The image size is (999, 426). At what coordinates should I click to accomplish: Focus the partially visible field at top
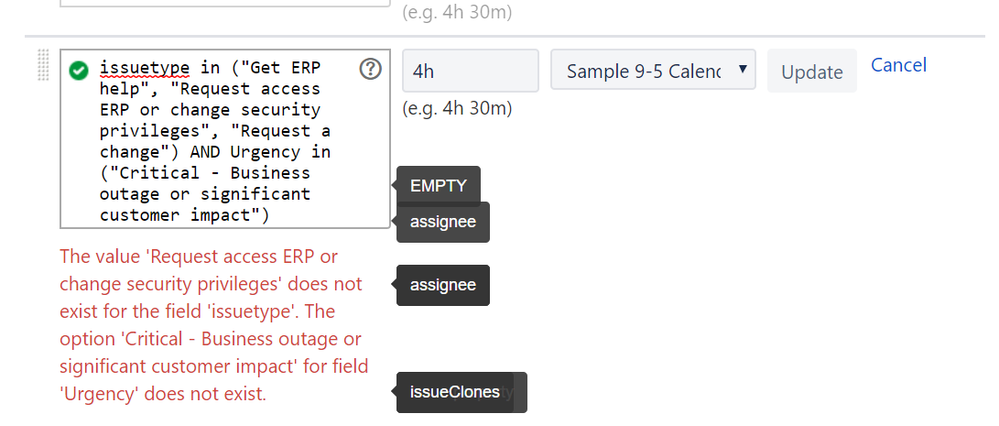pos(225,3)
